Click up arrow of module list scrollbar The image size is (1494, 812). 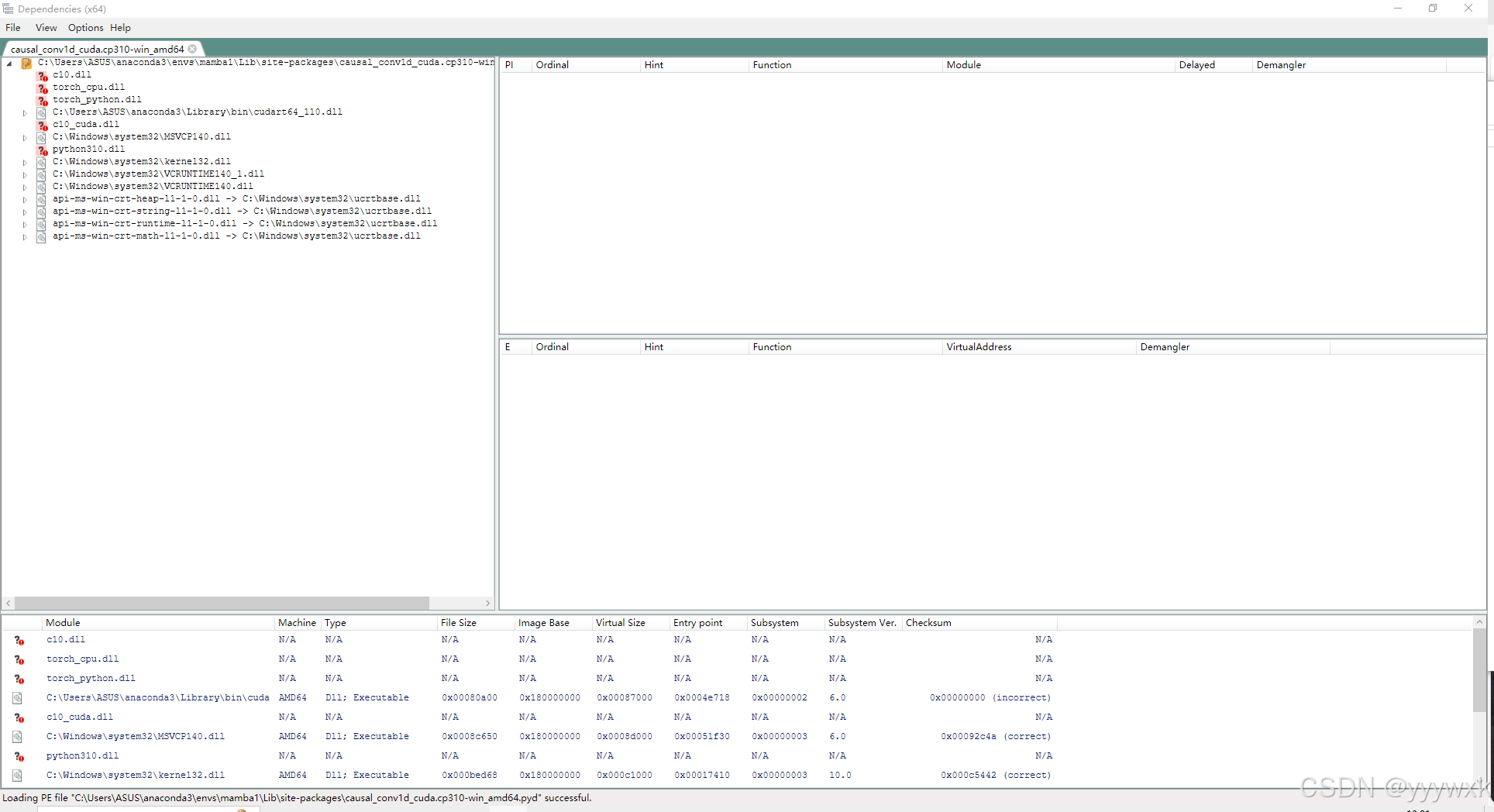click(x=1479, y=622)
